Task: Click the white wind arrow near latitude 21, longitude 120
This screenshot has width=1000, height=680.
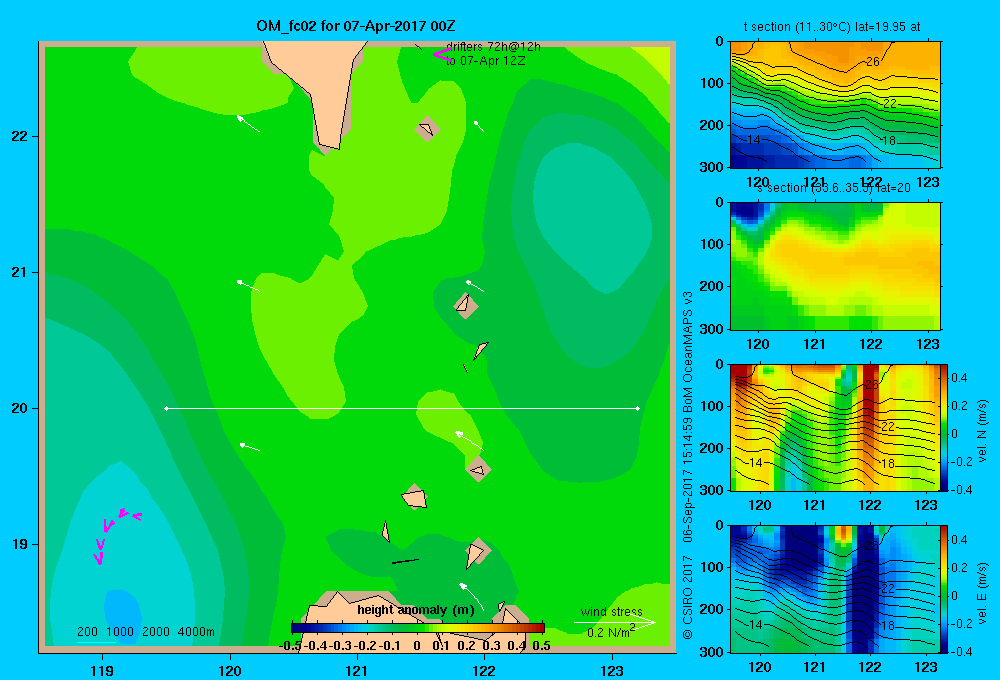Action: coord(248,286)
